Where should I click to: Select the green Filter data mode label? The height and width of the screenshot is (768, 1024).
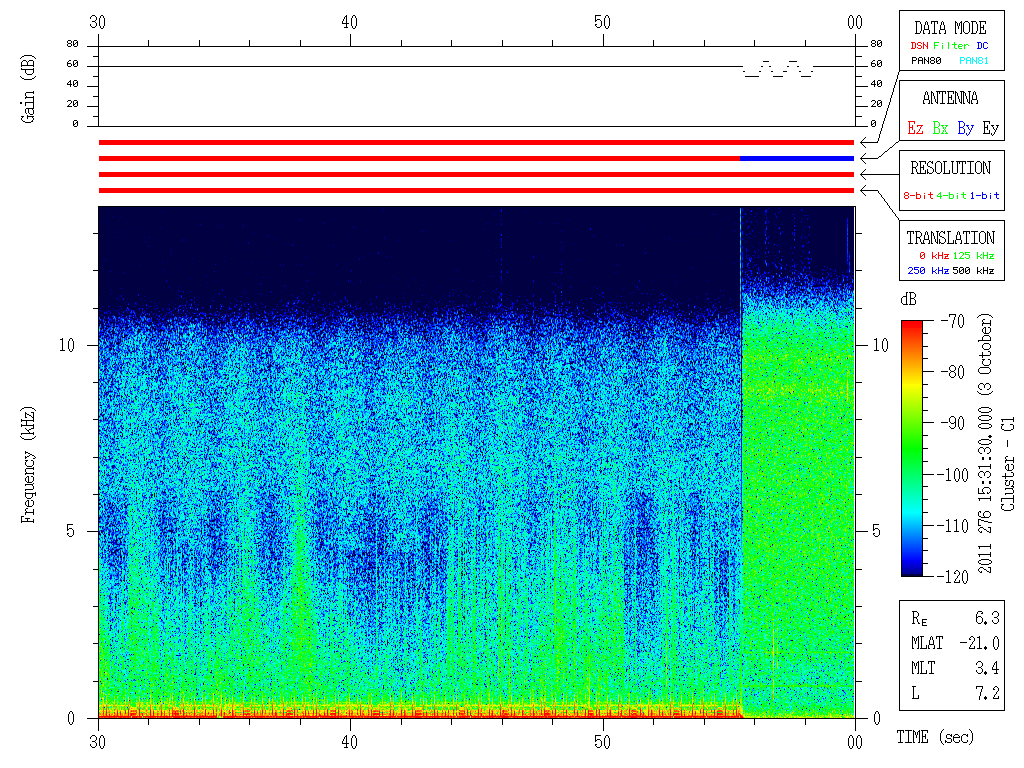coord(951,46)
